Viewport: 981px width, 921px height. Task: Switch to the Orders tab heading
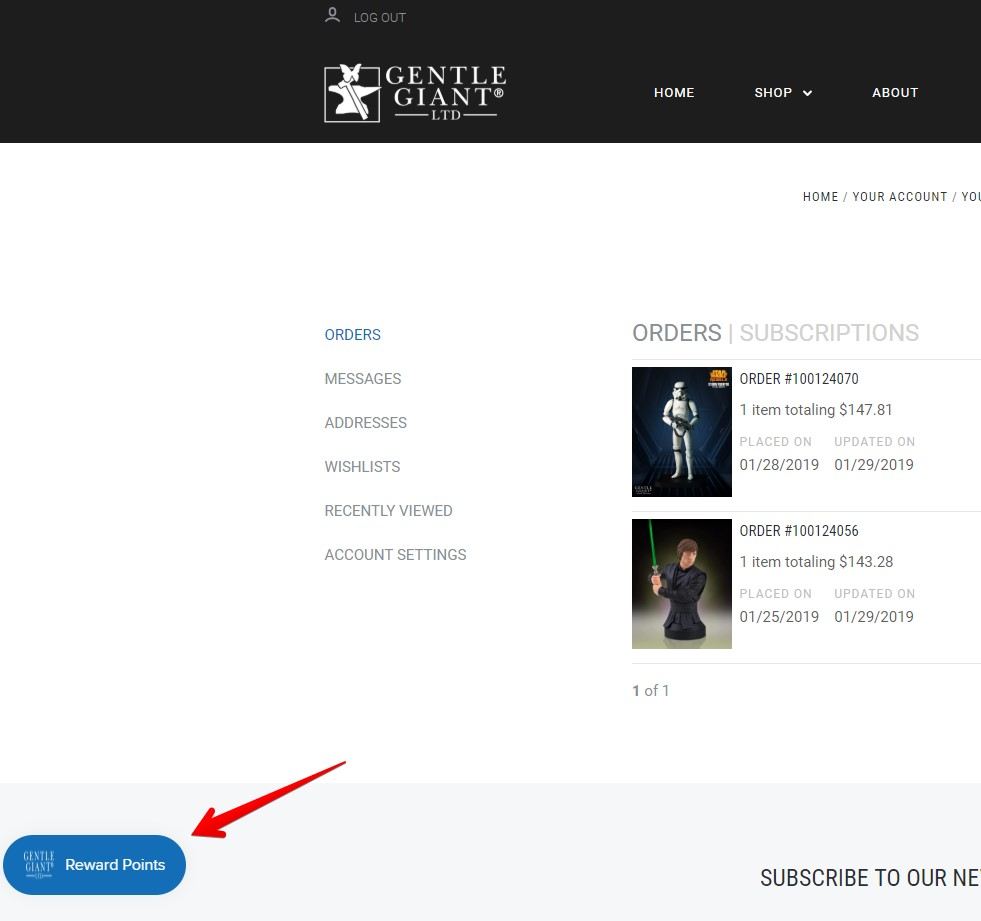676,333
